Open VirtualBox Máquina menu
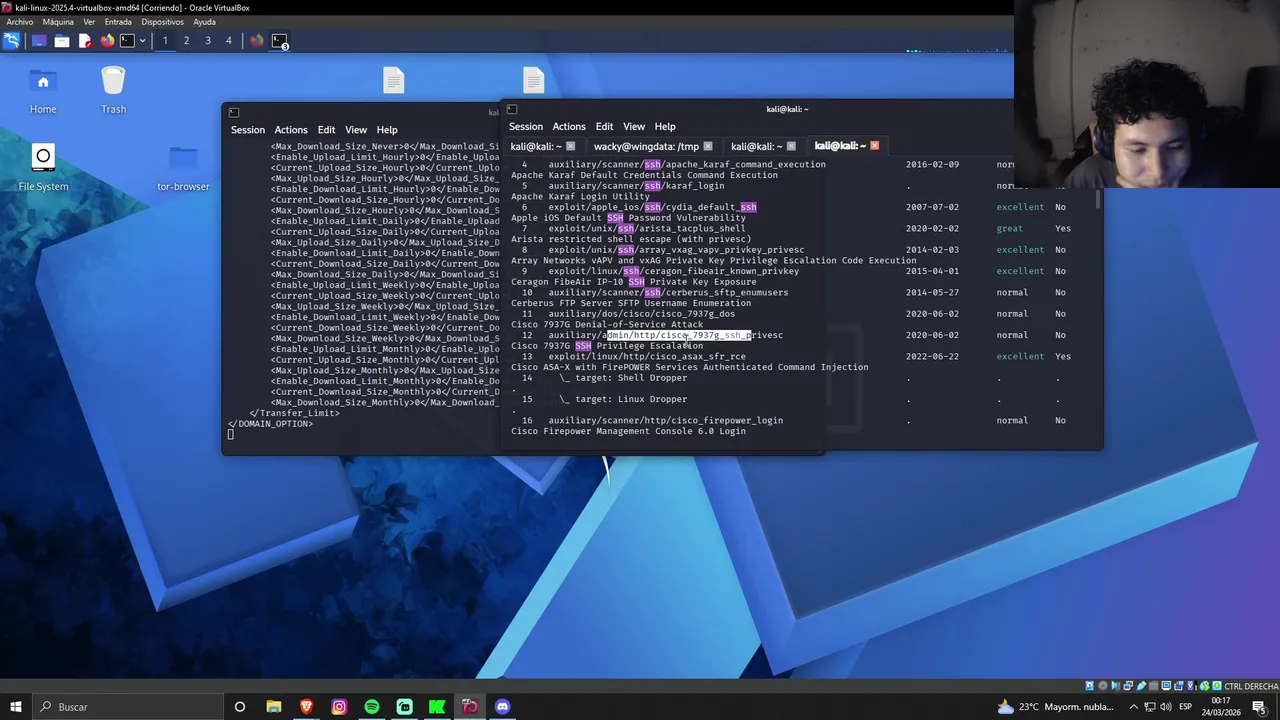Image resolution: width=1280 pixels, height=720 pixels. [x=58, y=22]
